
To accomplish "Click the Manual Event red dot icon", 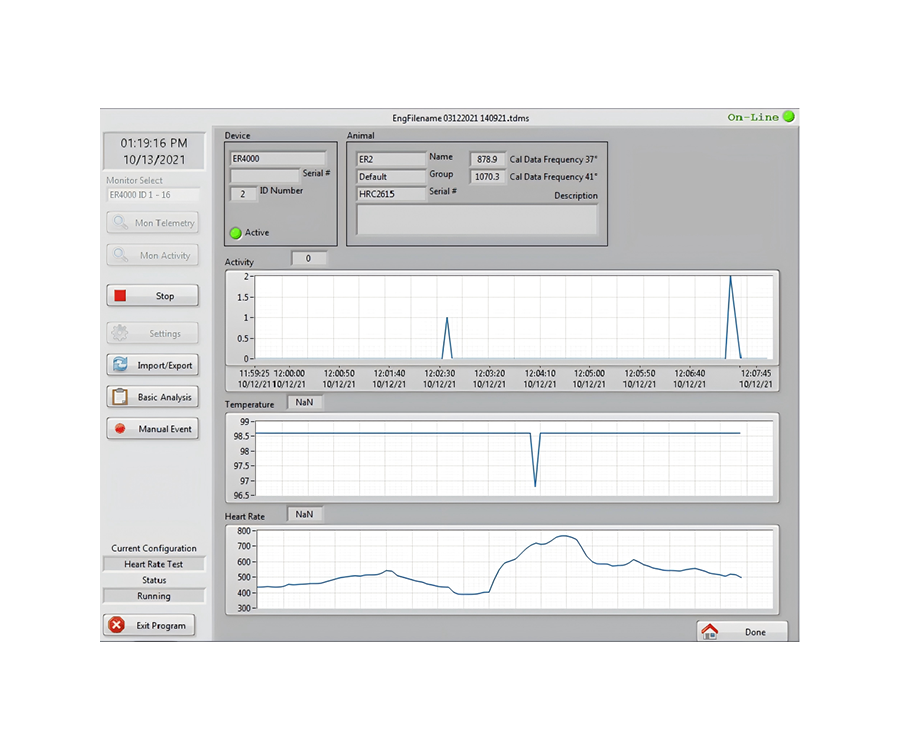I will pos(120,429).
